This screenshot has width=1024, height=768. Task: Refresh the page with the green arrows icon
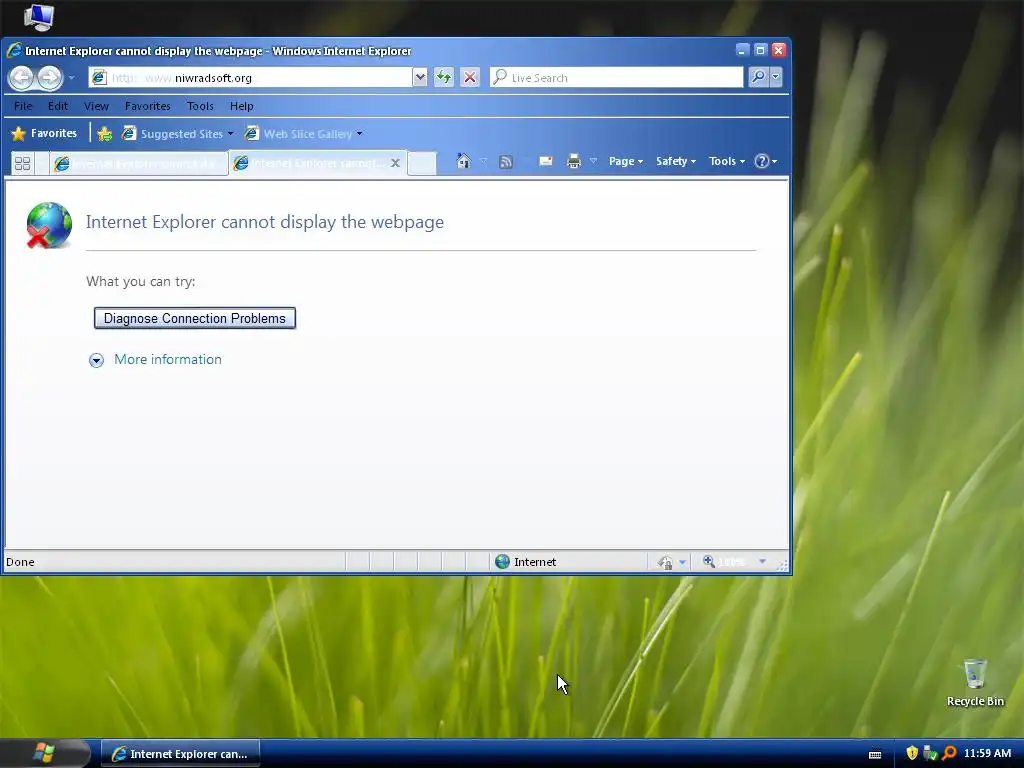click(x=444, y=78)
